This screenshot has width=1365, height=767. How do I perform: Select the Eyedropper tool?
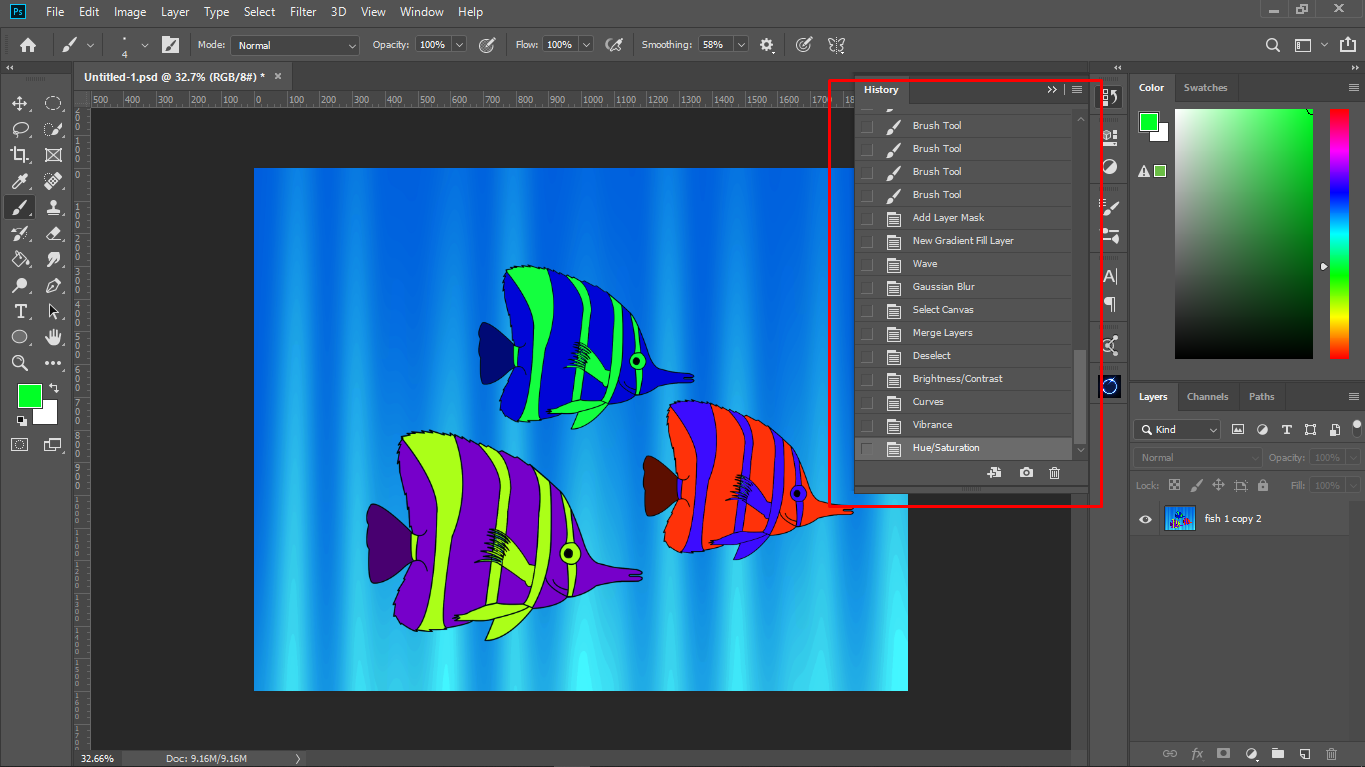coord(19,181)
